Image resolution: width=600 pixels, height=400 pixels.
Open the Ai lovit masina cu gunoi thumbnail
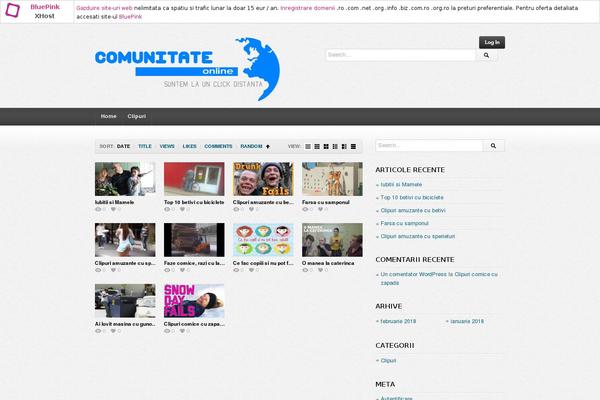(125, 301)
